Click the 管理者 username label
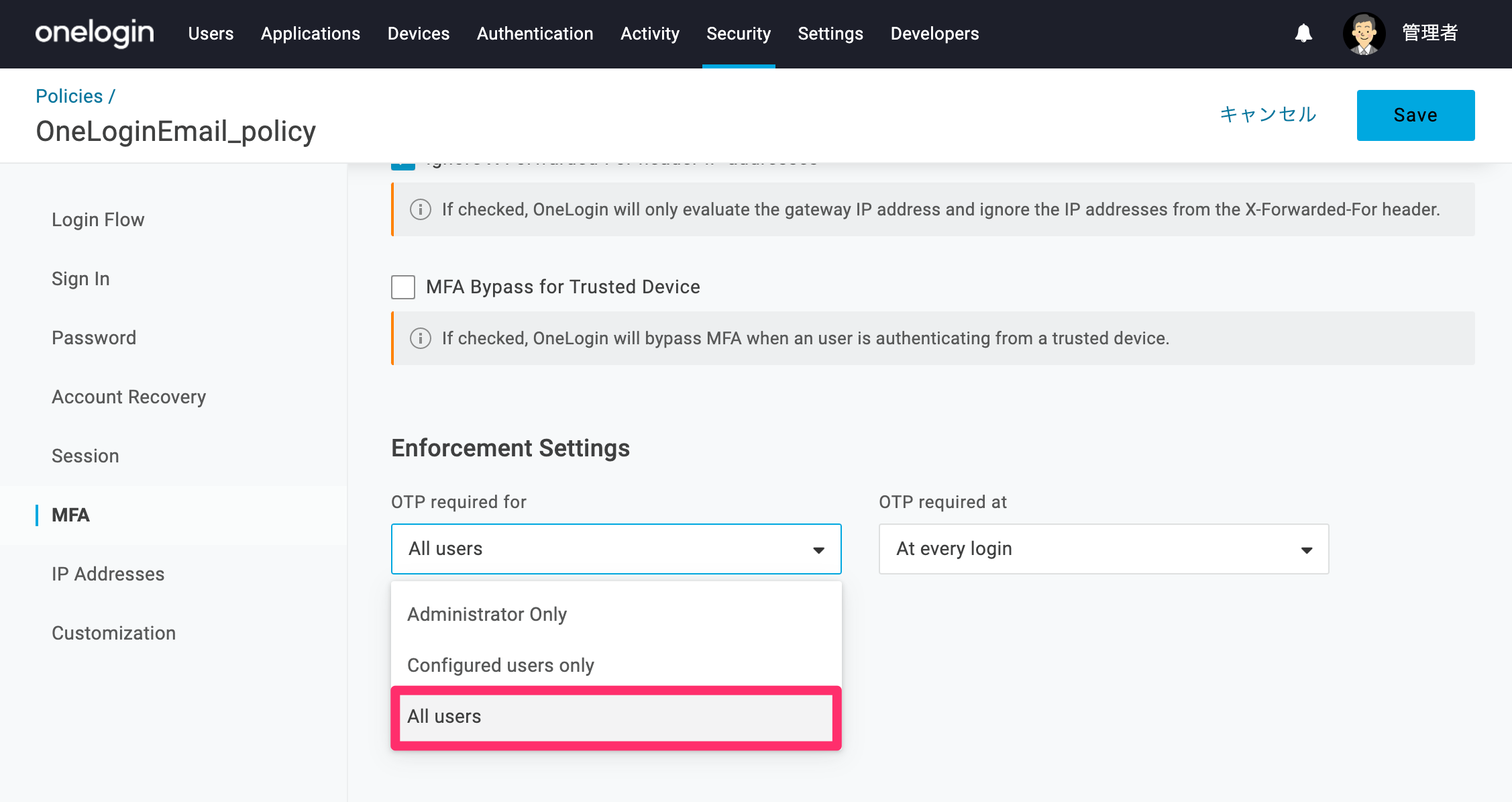1512x802 pixels. pyautogui.click(x=1429, y=33)
